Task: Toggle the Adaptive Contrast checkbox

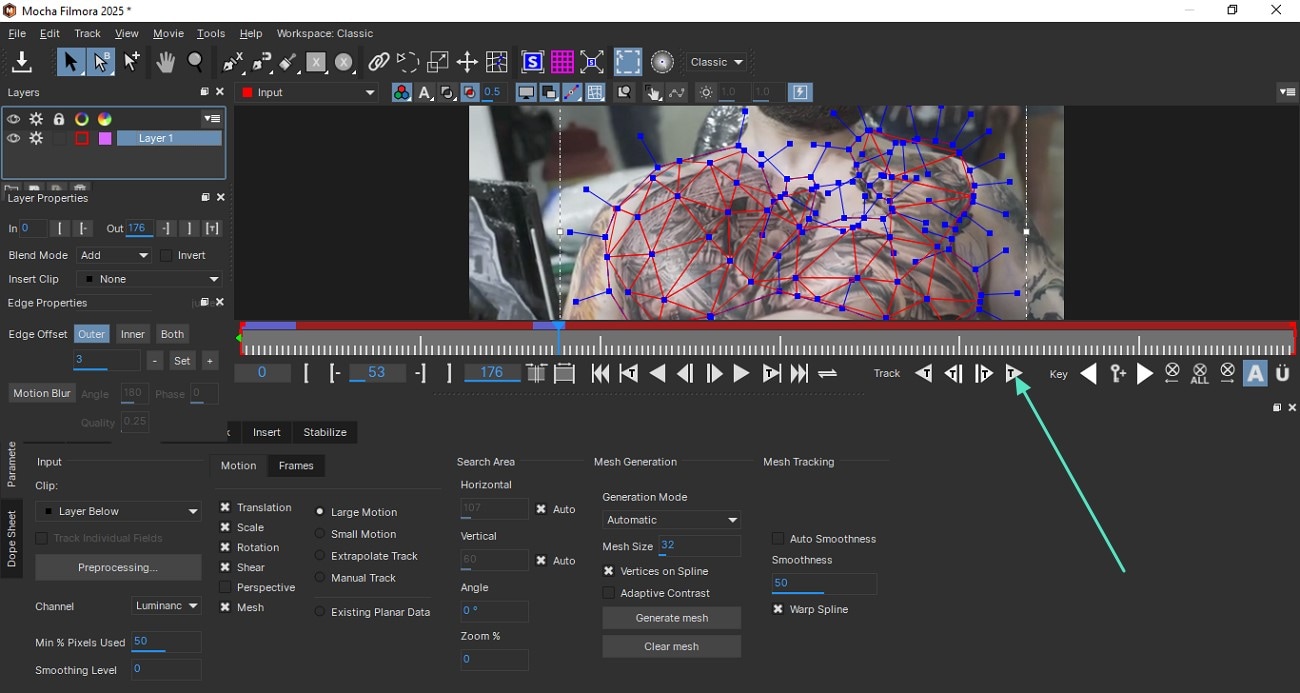Action: (x=608, y=593)
